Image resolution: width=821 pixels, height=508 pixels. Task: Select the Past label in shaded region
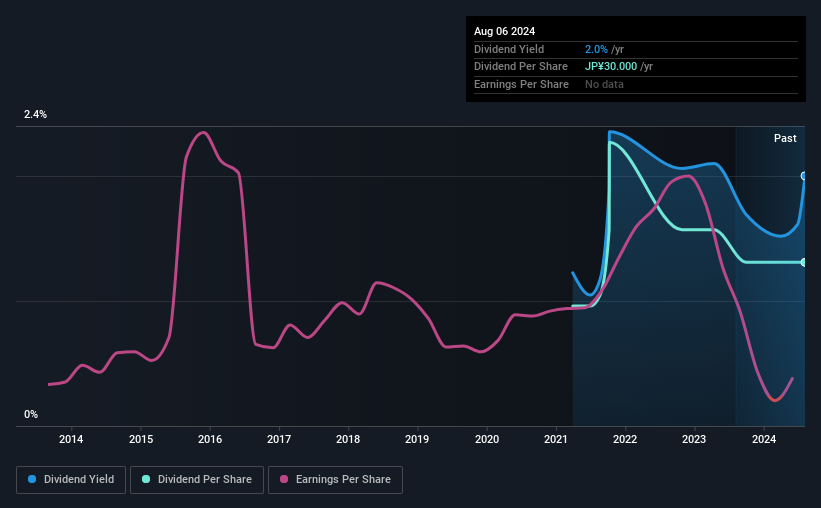point(785,138)
